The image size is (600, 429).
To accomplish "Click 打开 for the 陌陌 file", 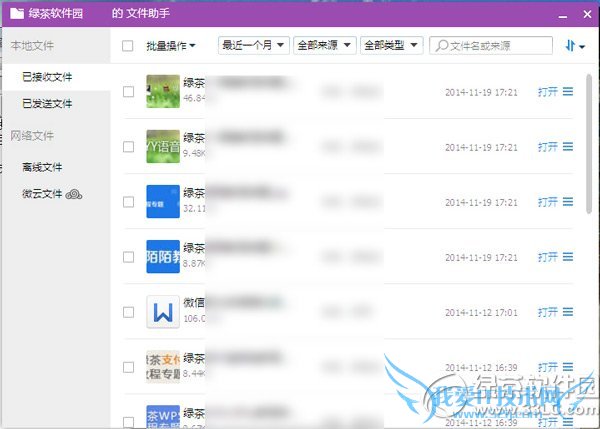I will (548, 257).
